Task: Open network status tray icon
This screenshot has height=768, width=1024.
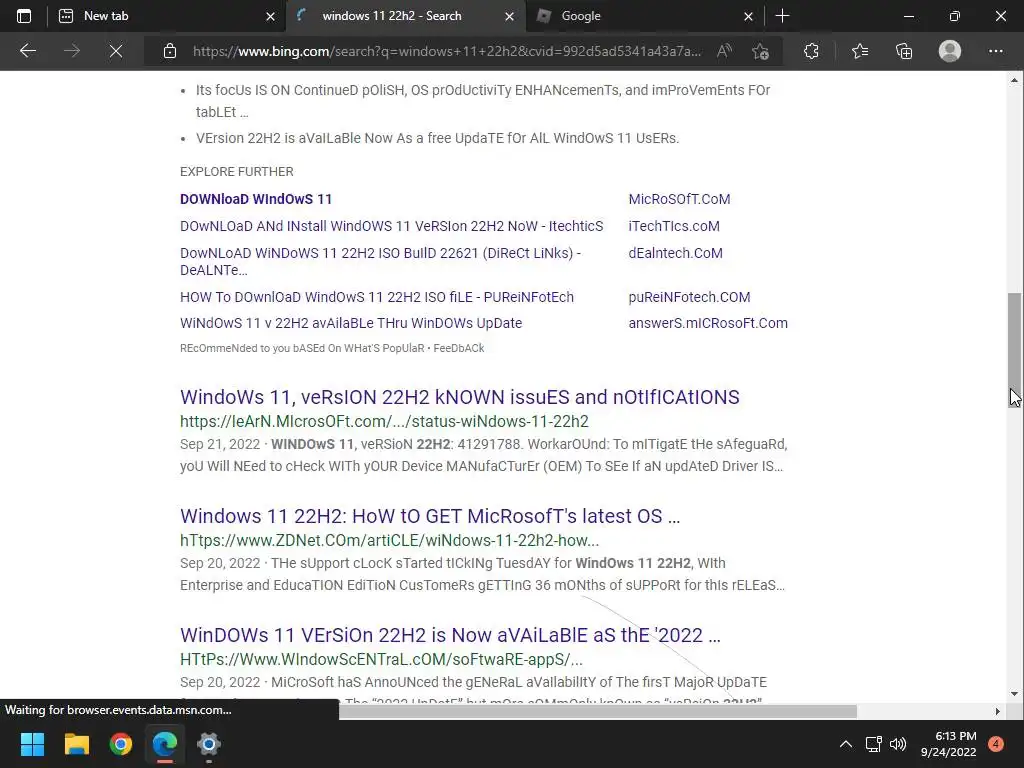Action: click(874, 744)
